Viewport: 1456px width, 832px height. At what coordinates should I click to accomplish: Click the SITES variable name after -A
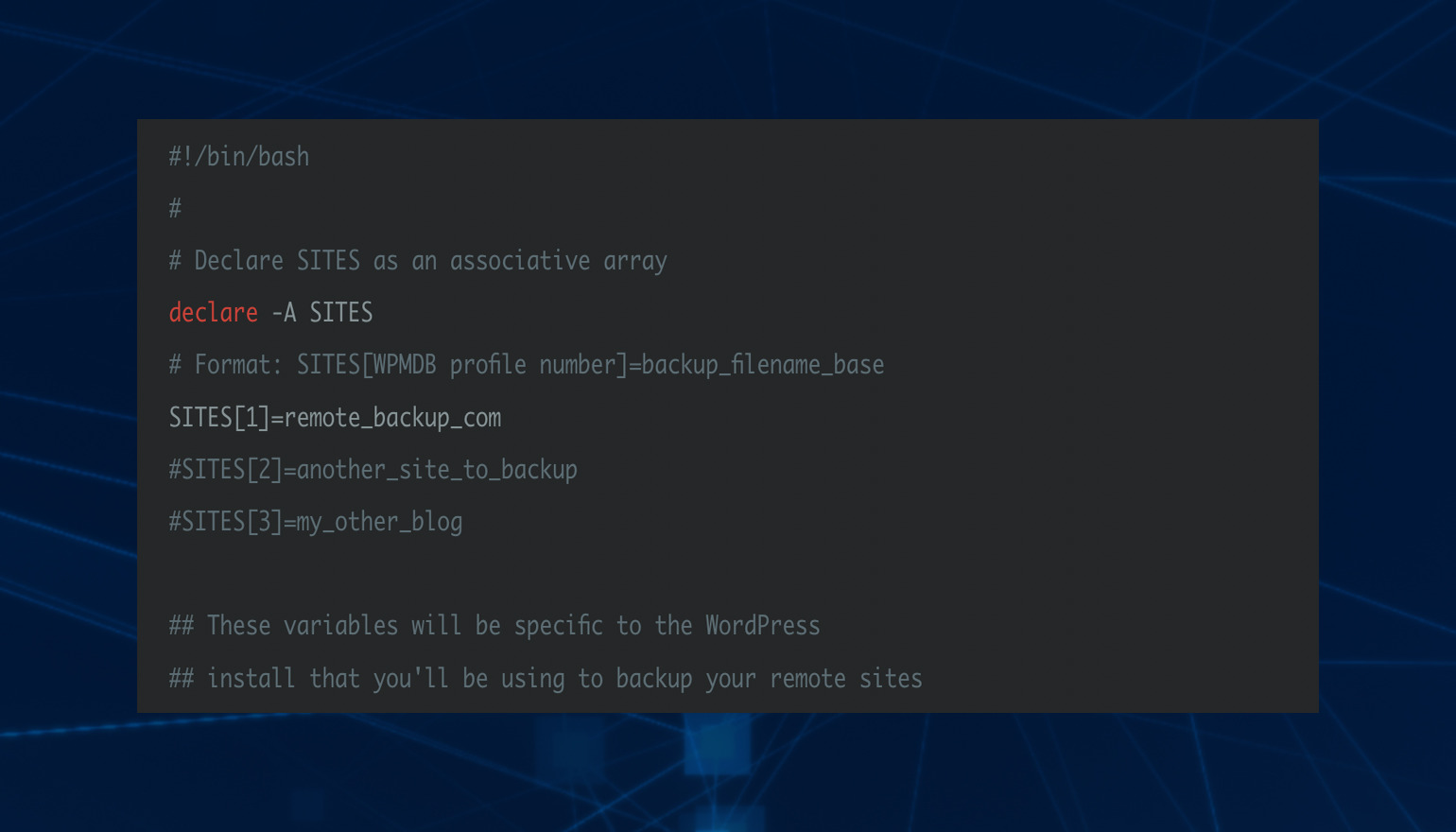click(341, 313)
